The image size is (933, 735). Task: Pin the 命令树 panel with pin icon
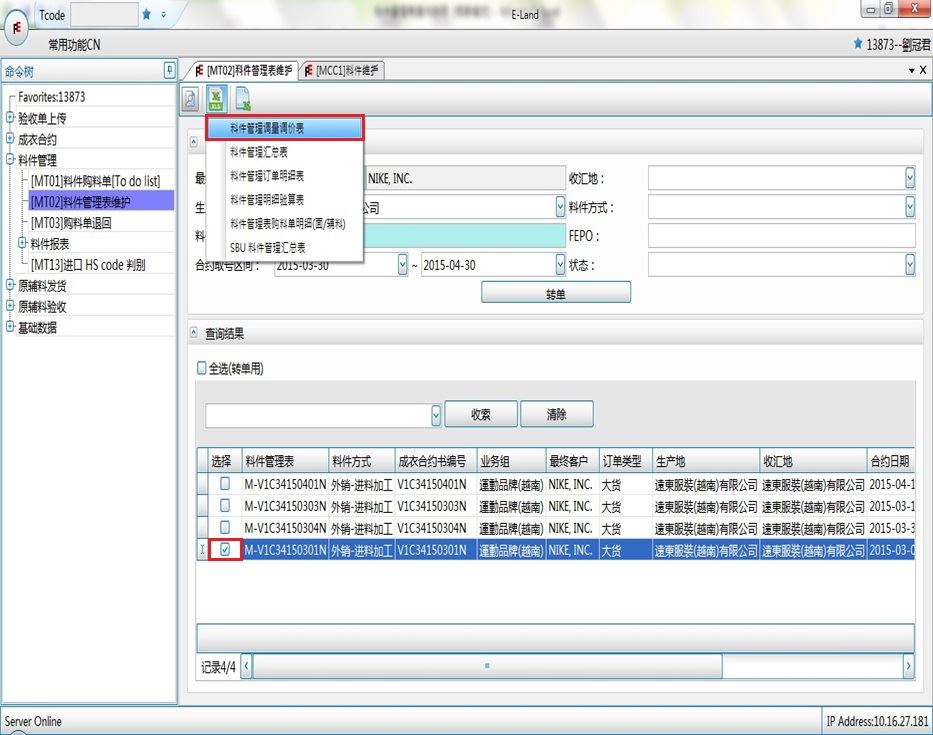[169, 70]
